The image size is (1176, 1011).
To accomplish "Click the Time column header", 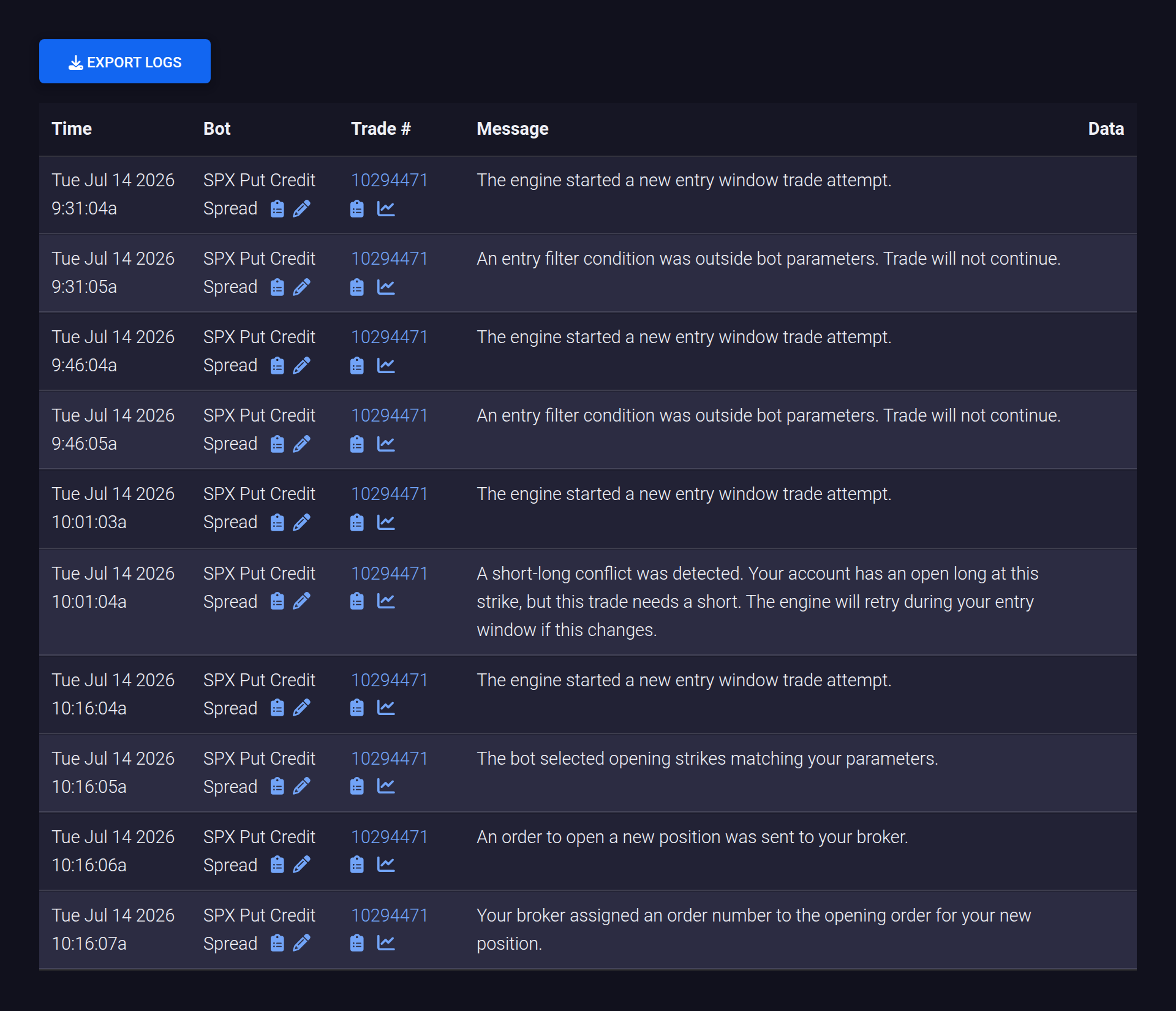I will [72, 129].
